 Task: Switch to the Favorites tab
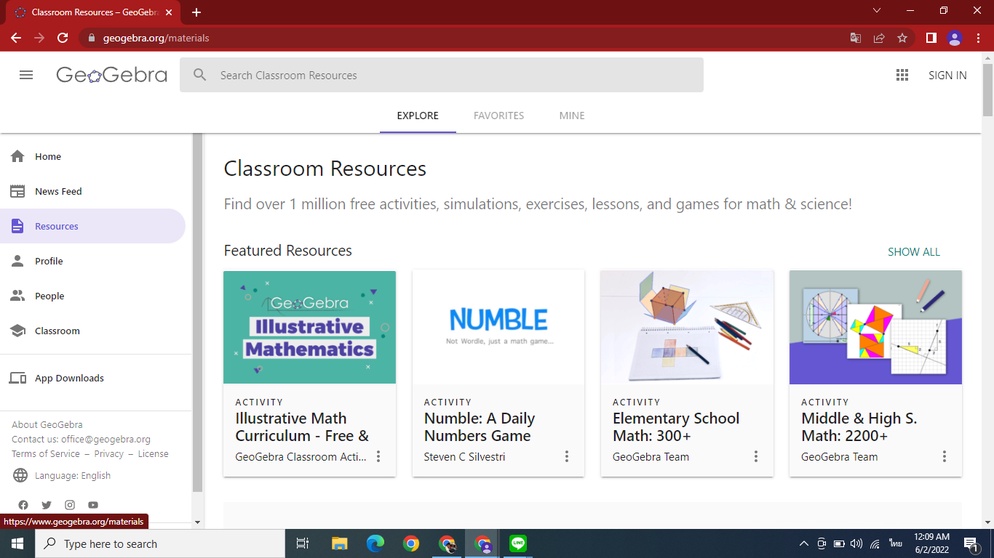coord(499,115)
